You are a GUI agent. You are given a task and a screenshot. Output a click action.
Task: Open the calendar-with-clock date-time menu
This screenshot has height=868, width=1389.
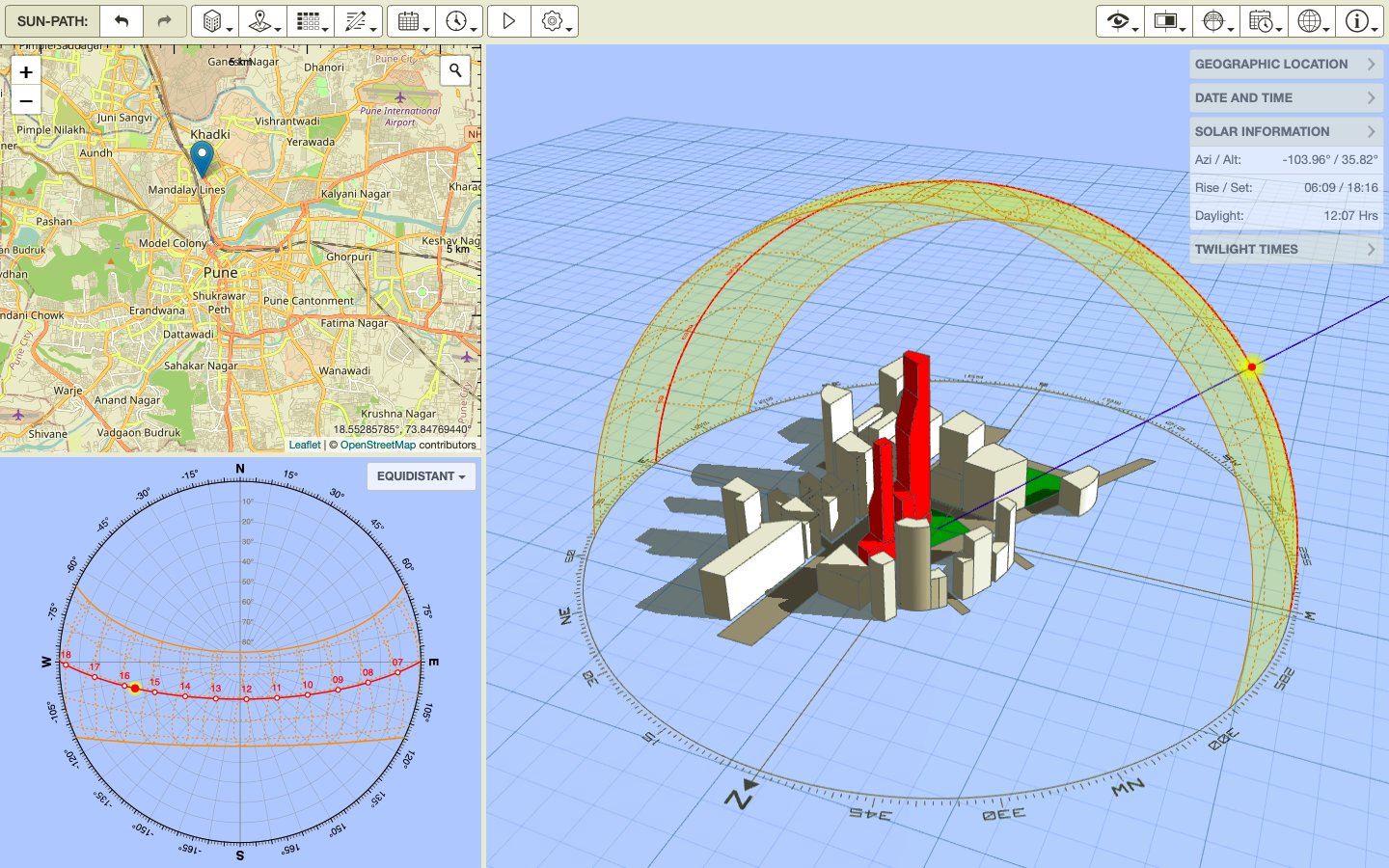click(1264, 21)
